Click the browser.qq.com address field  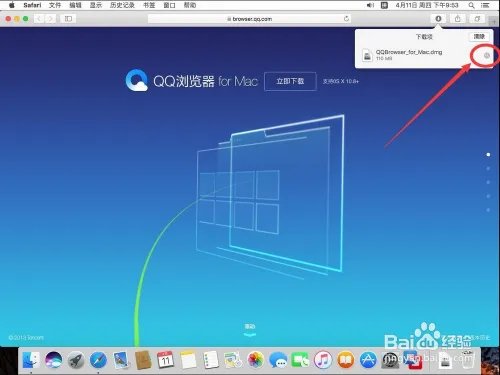(249, 19)
